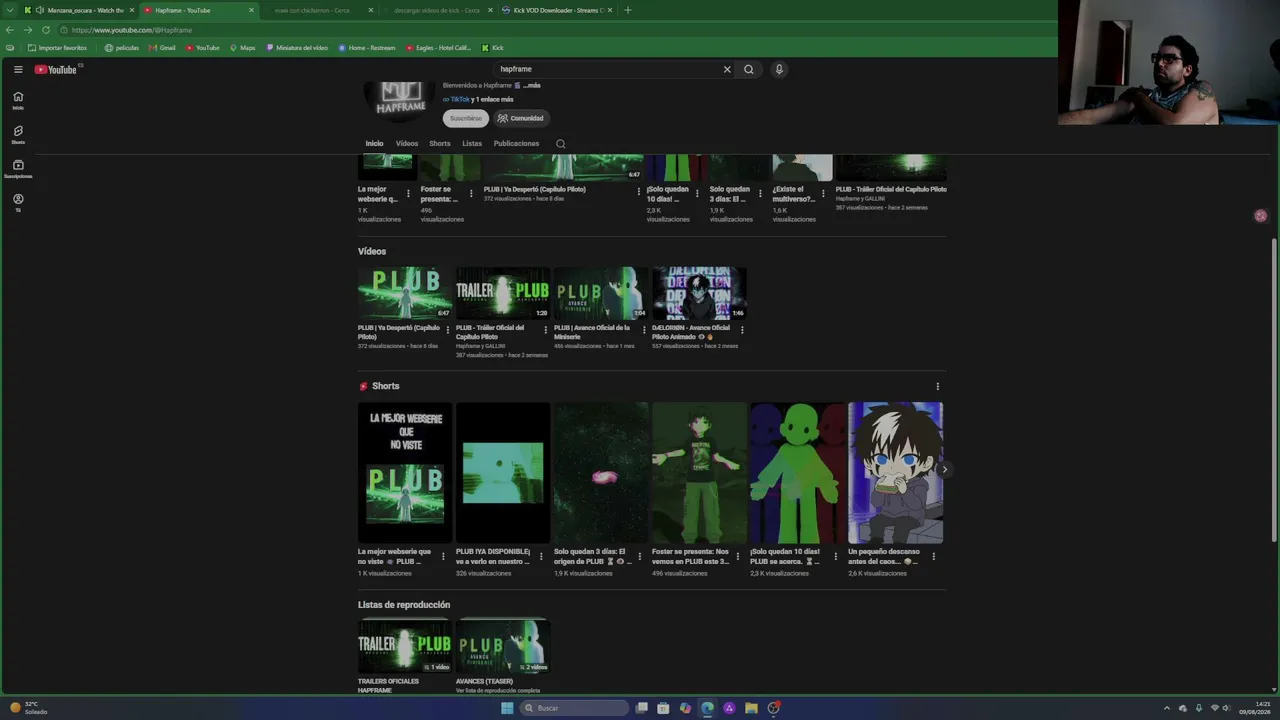
Task: Click the page vertical scrollbar thumb
Action: [x=1273, y=390]
